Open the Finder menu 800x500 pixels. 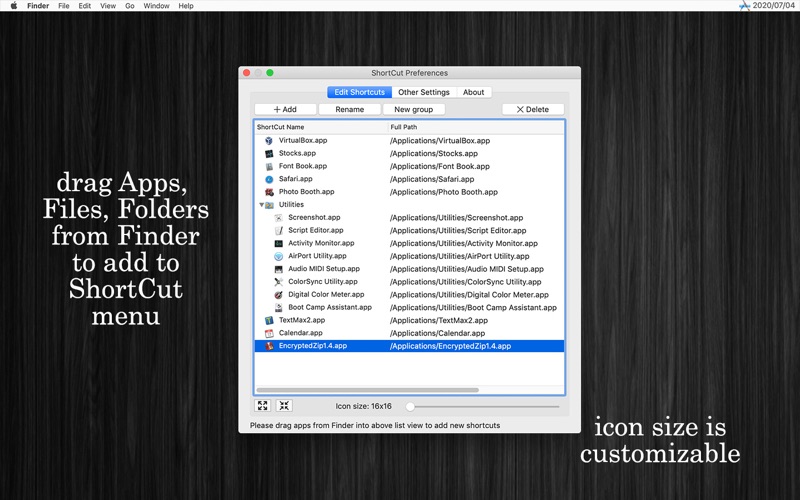(38, 6)
